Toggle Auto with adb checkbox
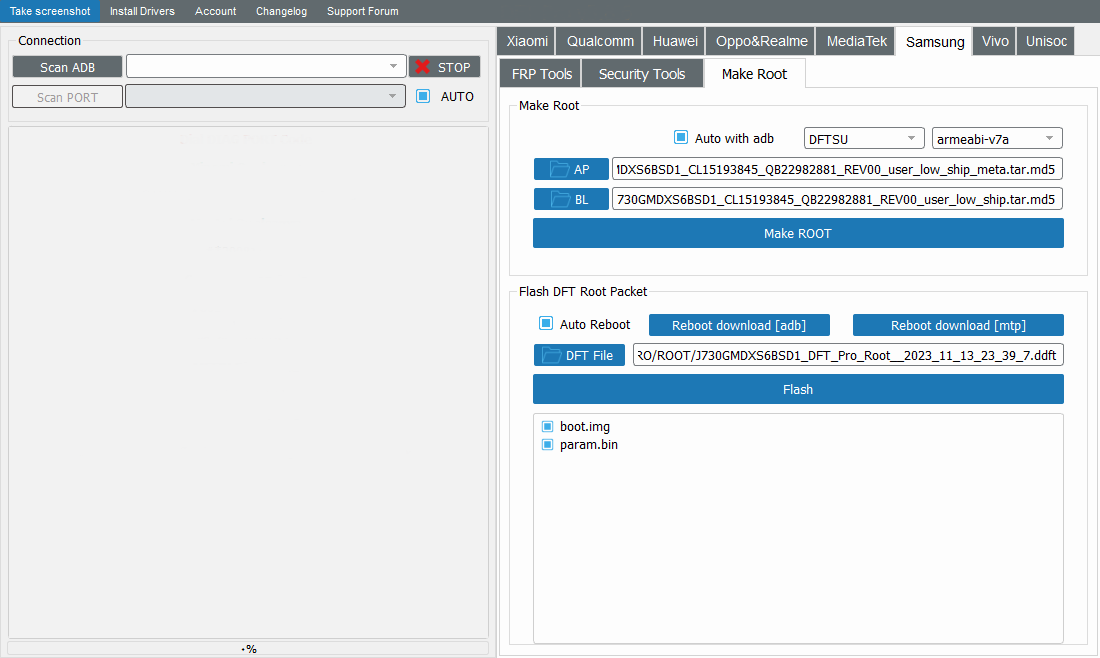Screen dimensions: 1100x658 point(680,137)
